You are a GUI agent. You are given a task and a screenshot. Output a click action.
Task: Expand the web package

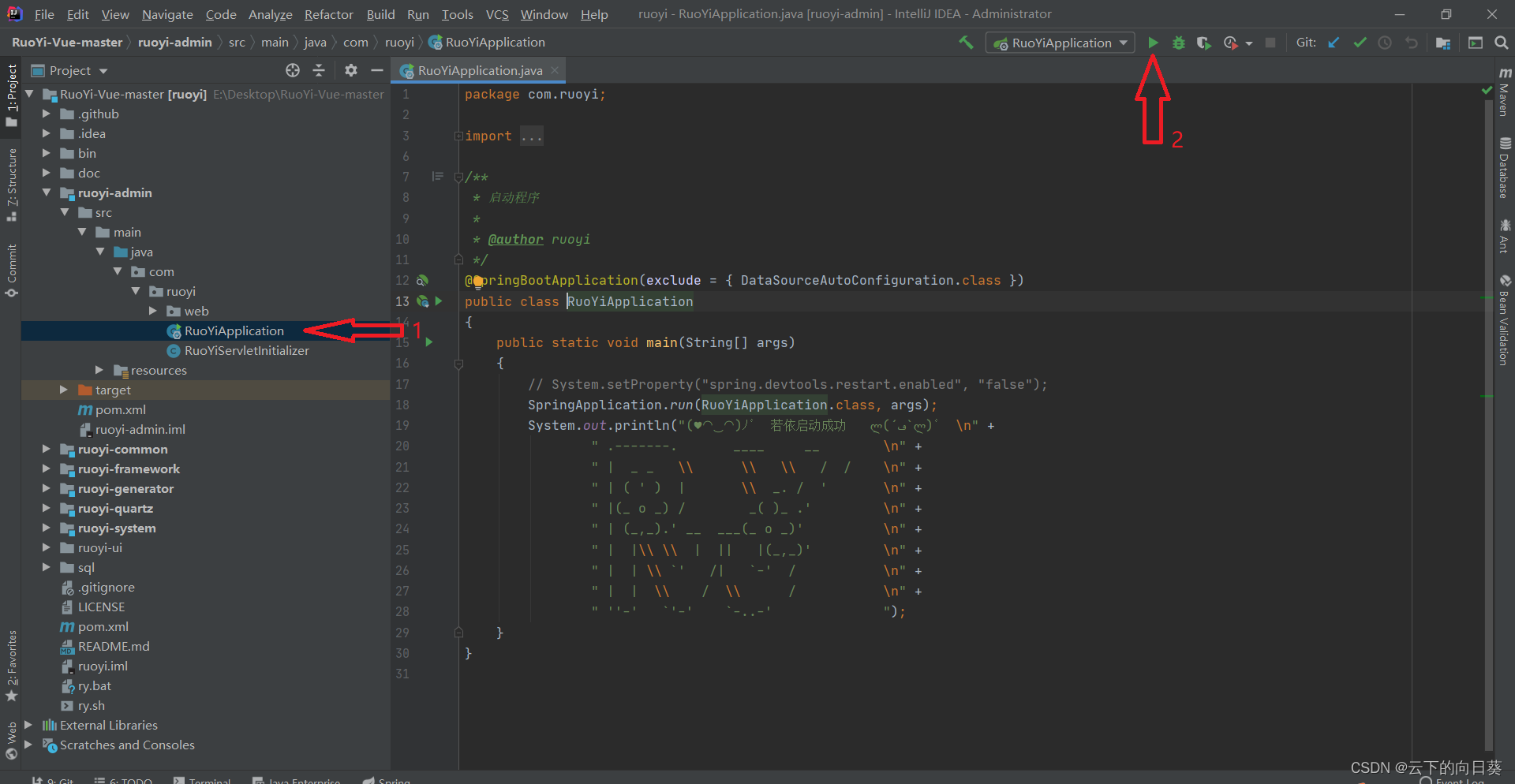152,311
